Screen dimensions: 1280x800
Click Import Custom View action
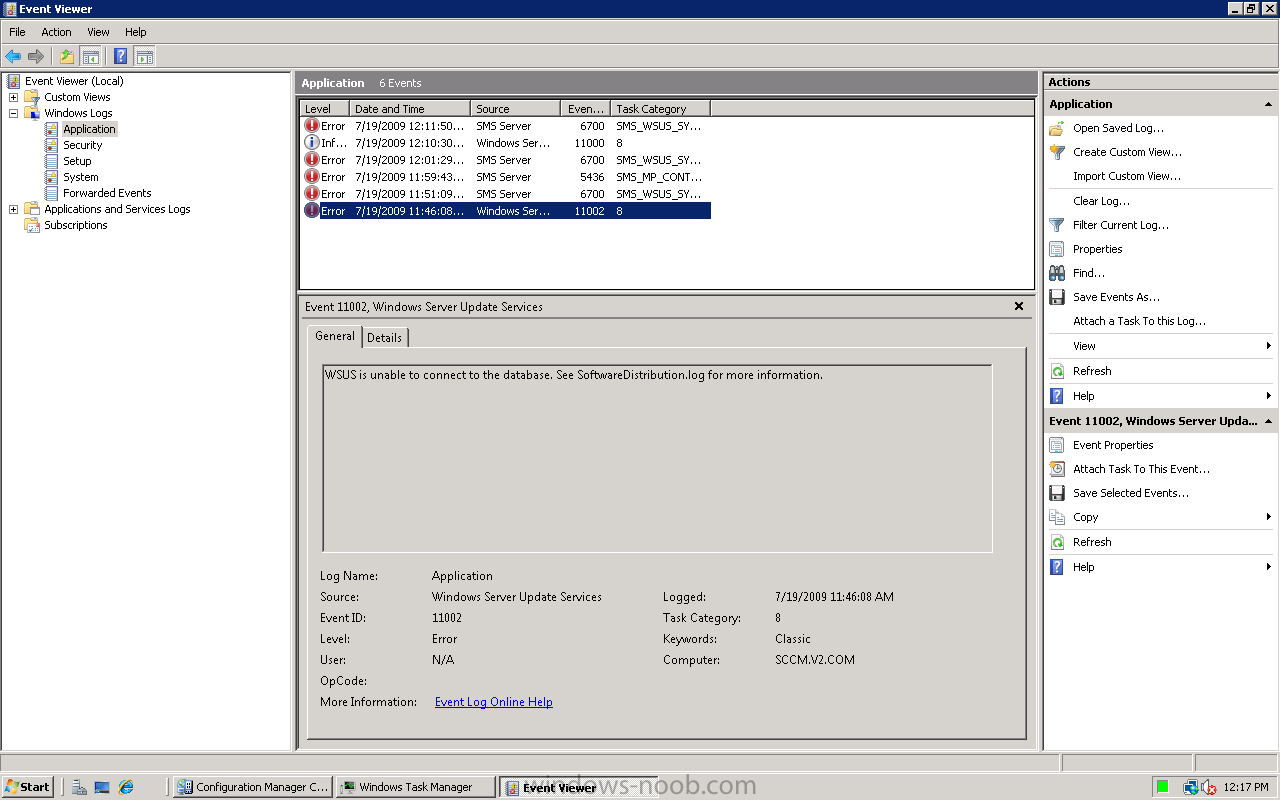(1127, 176)
